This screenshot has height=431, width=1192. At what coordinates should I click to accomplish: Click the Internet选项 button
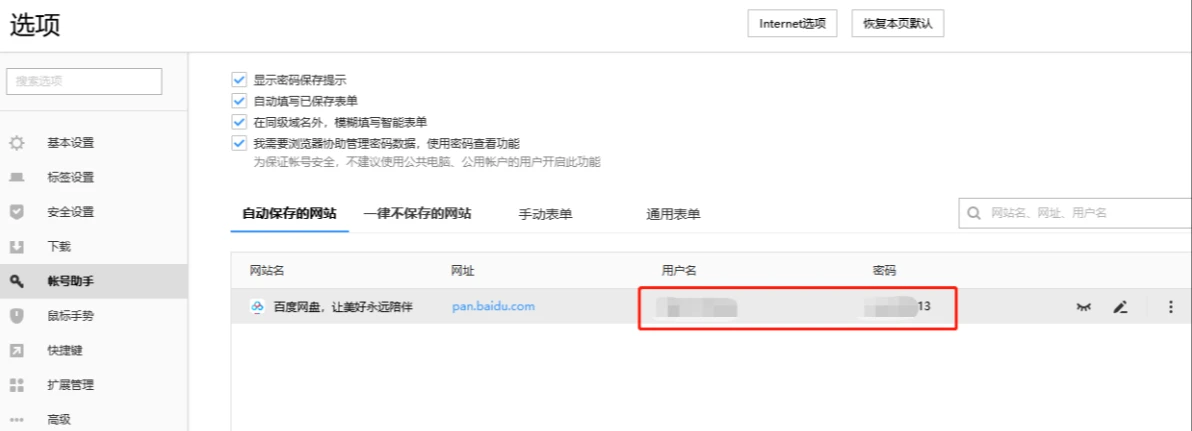pyautogui.click(x=792, y=23)
